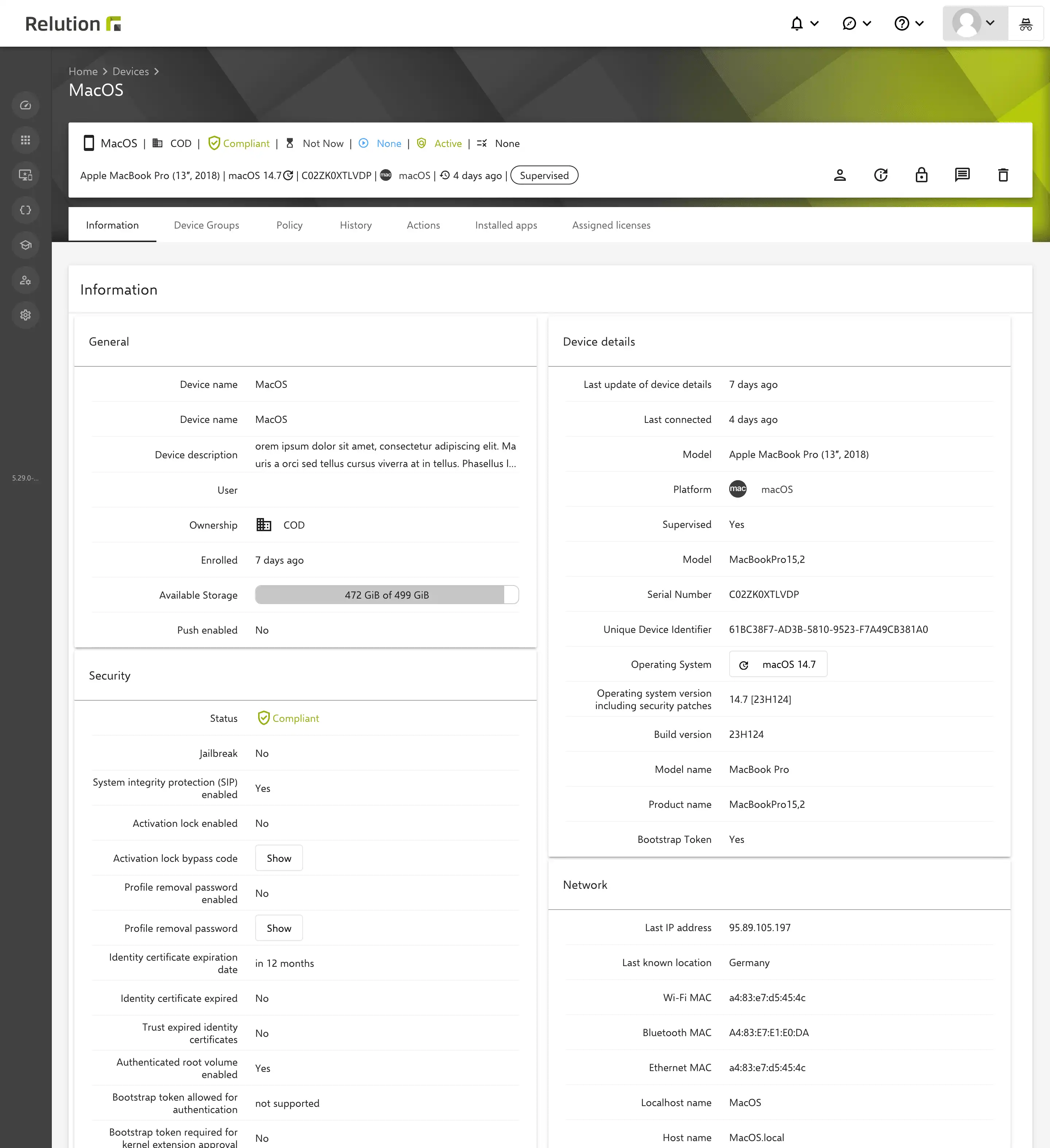Open the curly braces icon in sidebar
Screen dimensions: 1050x1148
[26, 210]
